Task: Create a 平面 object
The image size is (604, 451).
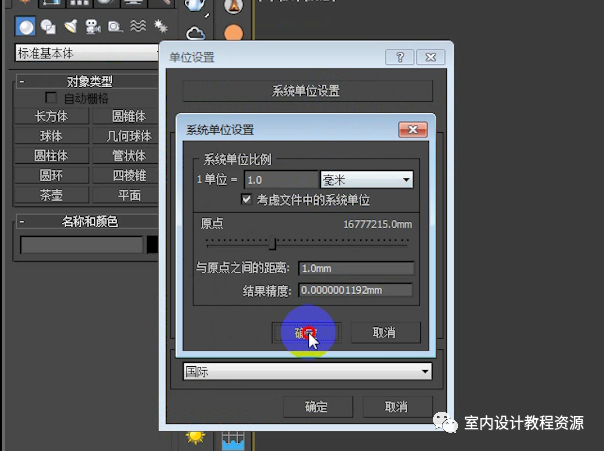Action: [126, 195]
